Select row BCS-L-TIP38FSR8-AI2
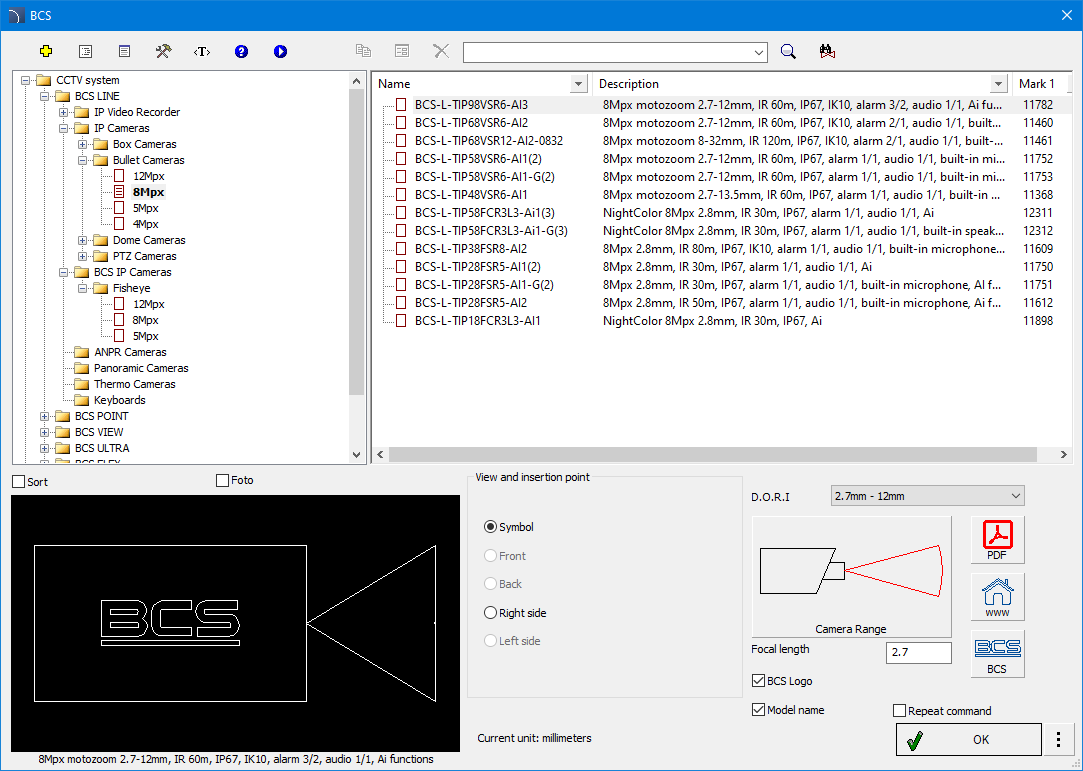Image resolution: width=1083 pixels, height=771 pixels. (x=471, y=249)
